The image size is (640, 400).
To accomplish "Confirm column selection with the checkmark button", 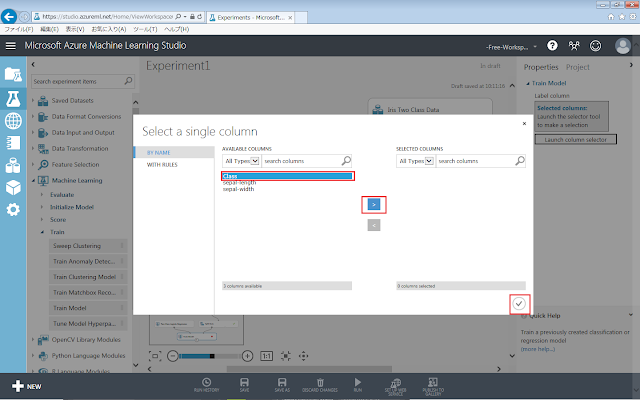I will pyautogui.click(x=518, y=304).
